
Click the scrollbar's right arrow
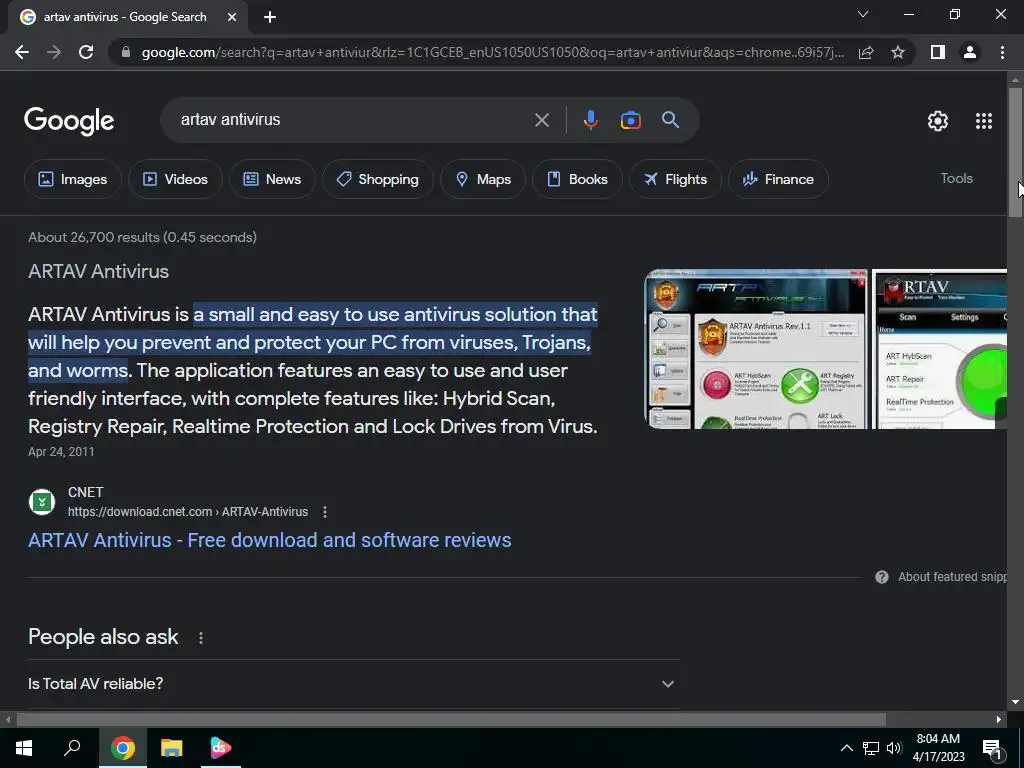pyautogui.click(x=999, y=720)
